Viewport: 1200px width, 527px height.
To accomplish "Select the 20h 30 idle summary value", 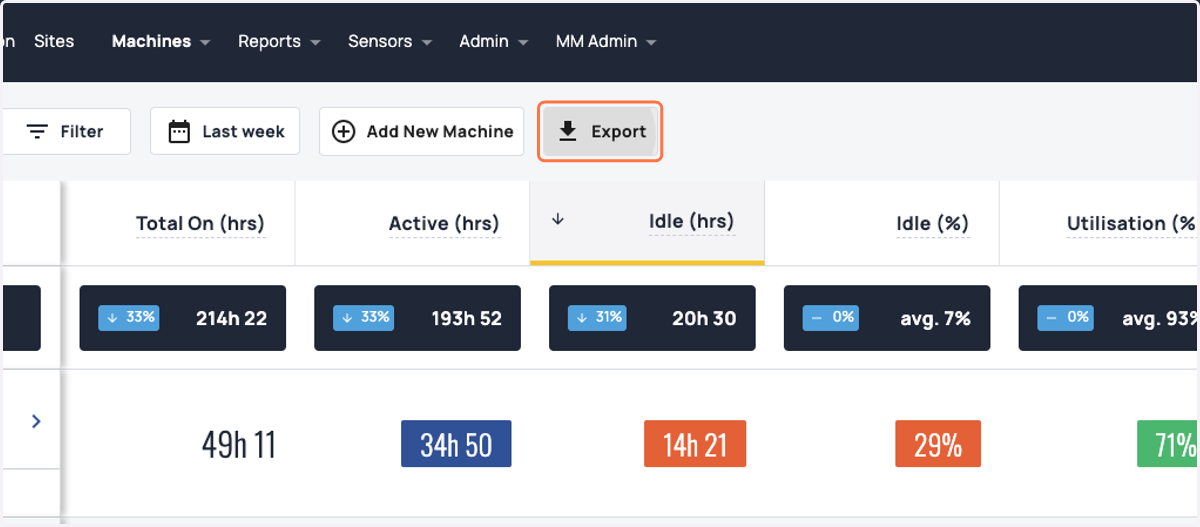I will pos(704,318).
